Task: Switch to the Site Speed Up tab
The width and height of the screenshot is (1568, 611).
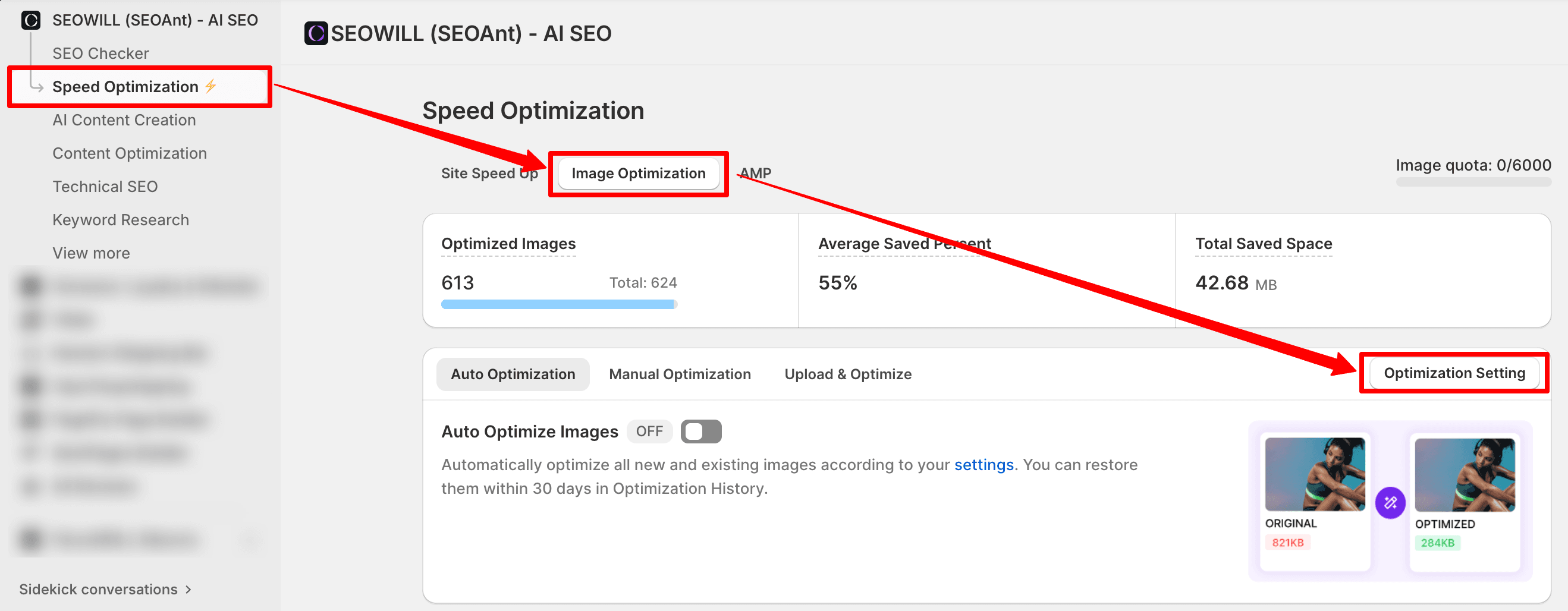Action: click(489, 174)
